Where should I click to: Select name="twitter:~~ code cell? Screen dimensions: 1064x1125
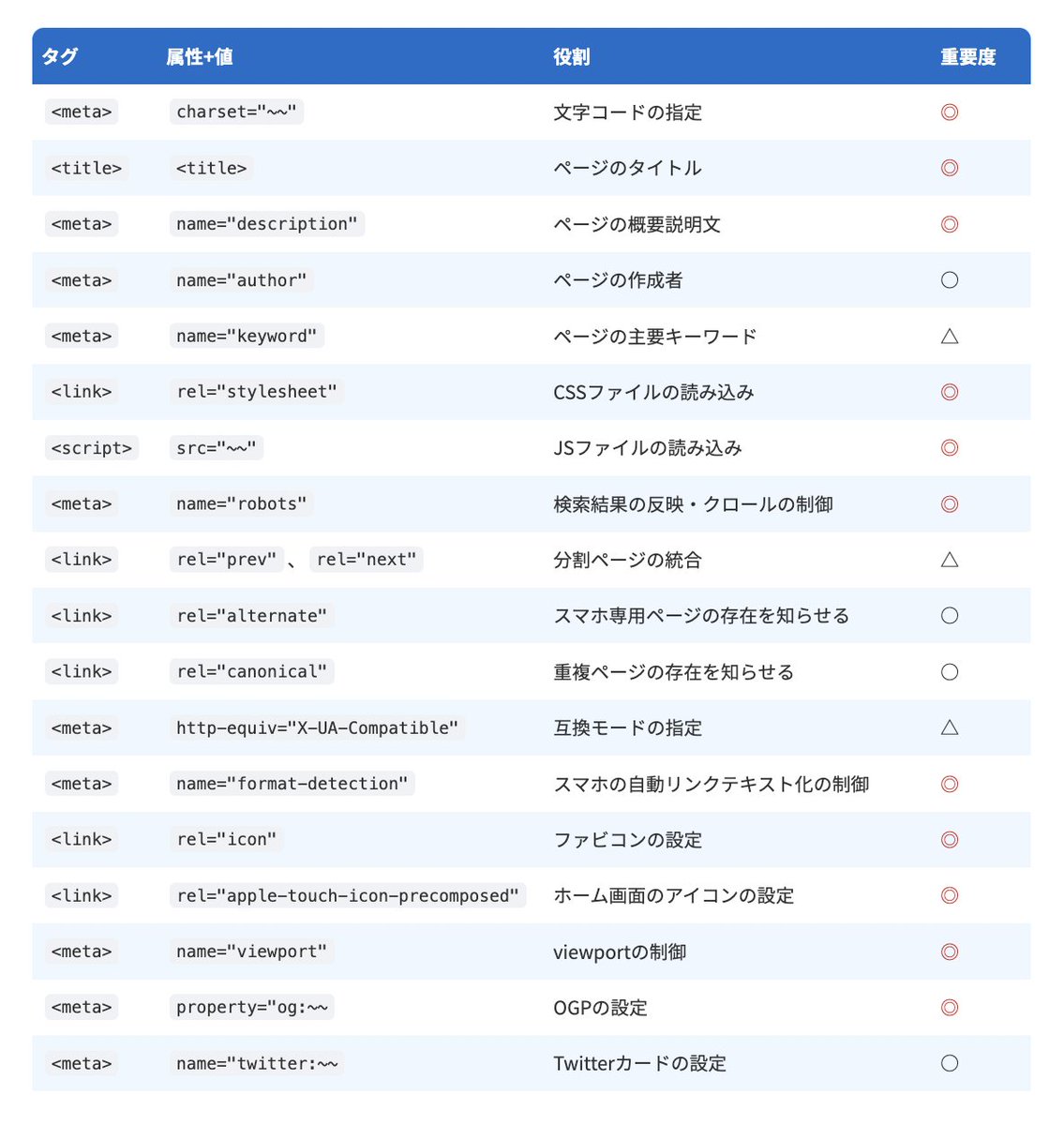(257, 1063)
